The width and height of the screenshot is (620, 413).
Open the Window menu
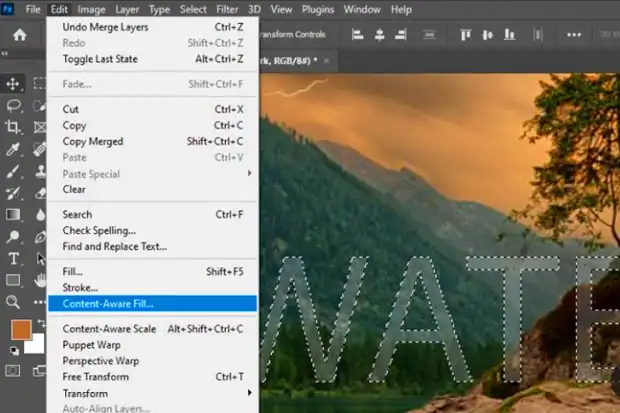pos(361,9)
